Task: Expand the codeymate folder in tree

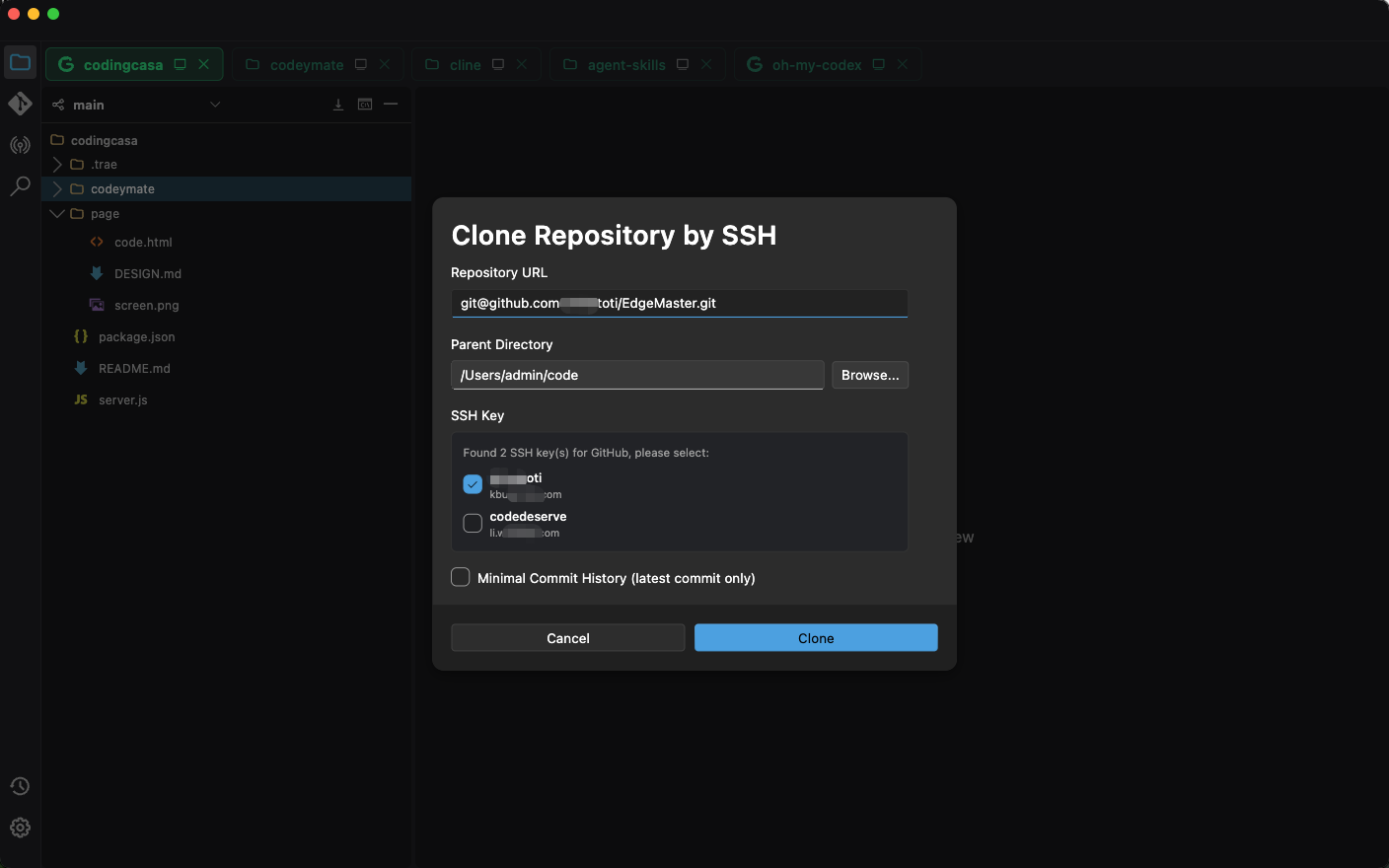Action: [x=57, y=189]
